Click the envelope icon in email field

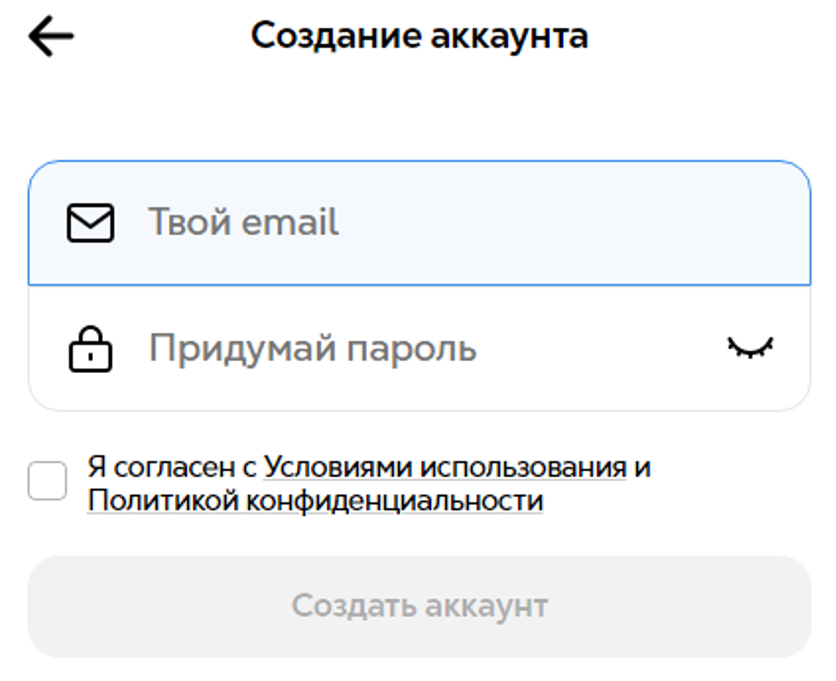[90, 223]
